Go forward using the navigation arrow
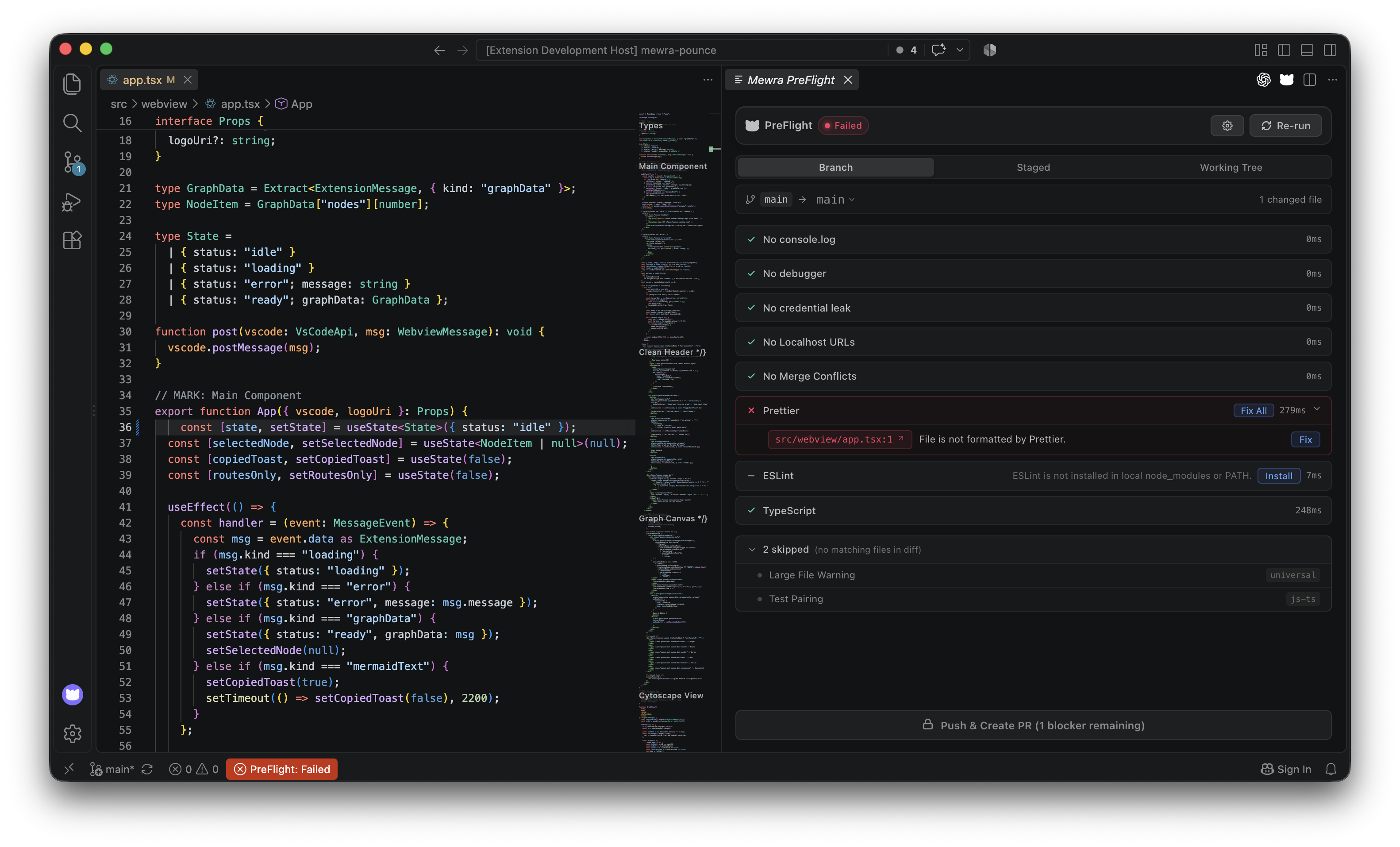This screenshot has width=1400, height=847. [463, 50]
